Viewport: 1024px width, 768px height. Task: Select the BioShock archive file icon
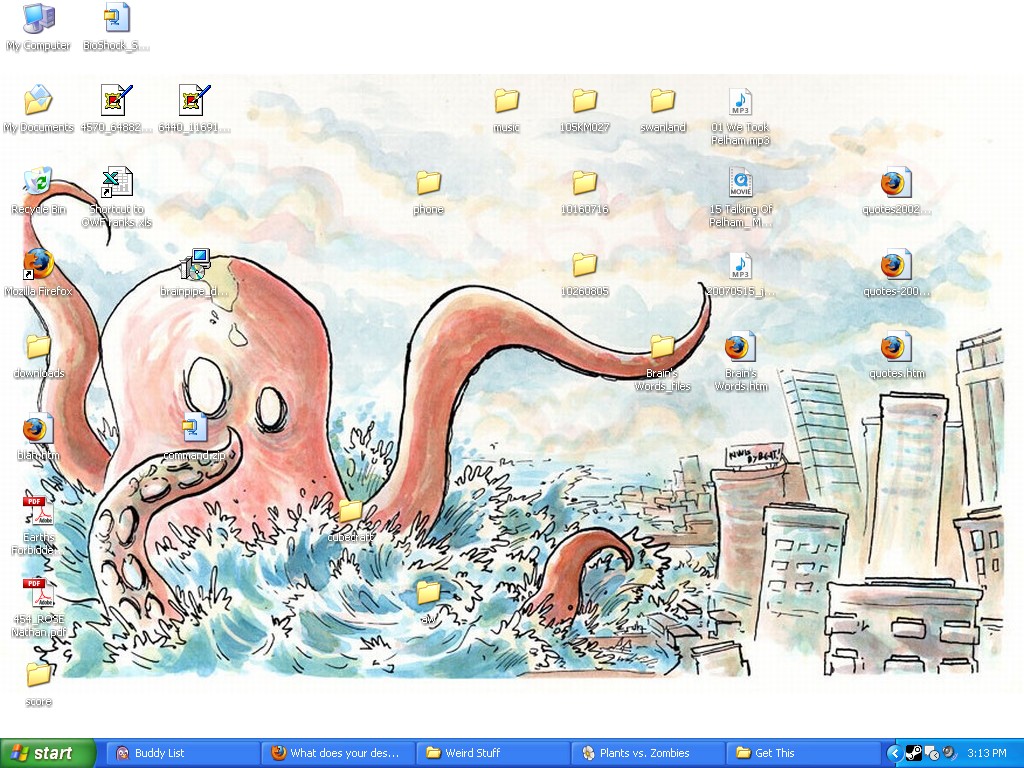[x=116, y=19]
